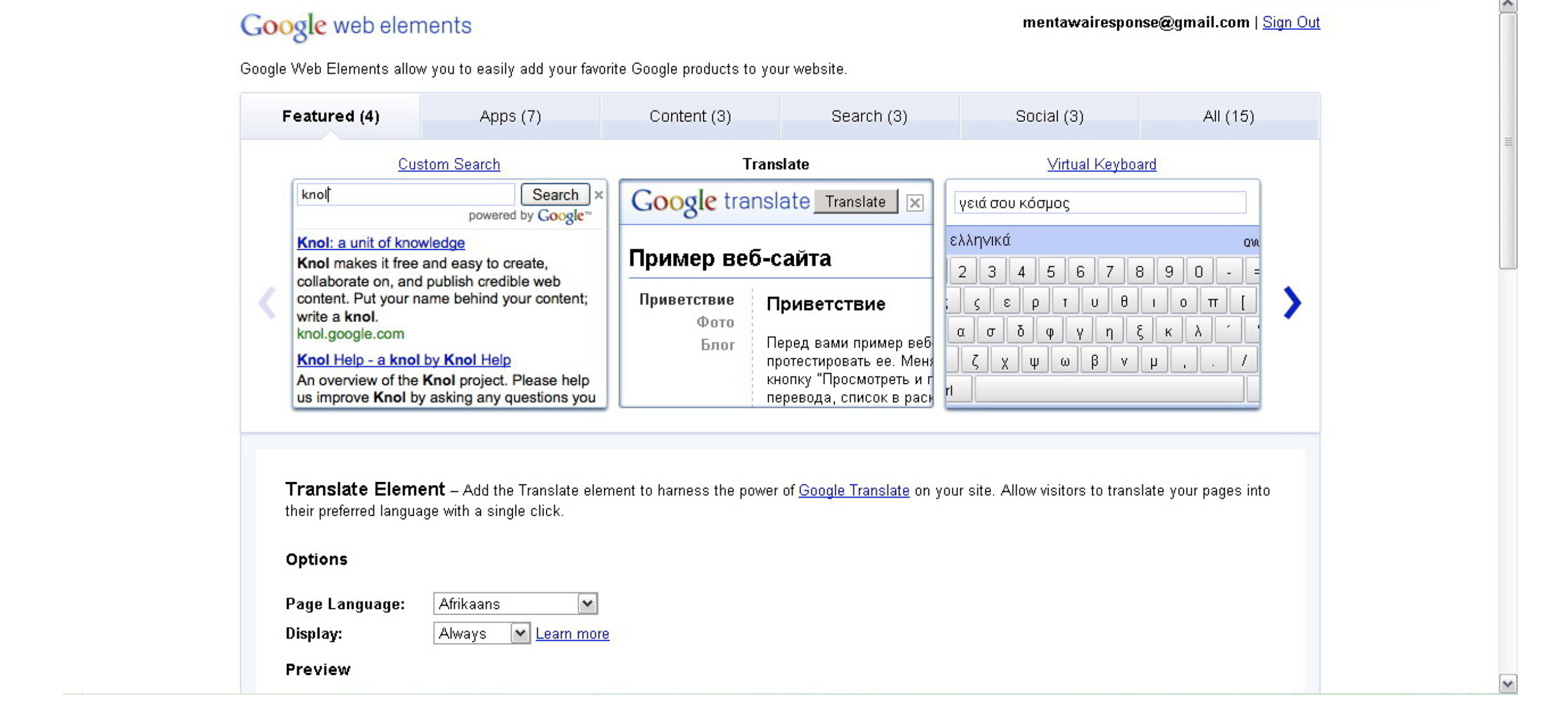The image size is (1568, 707).
Task: Click the Search button in Custom Search
Action: click(555, 195)
